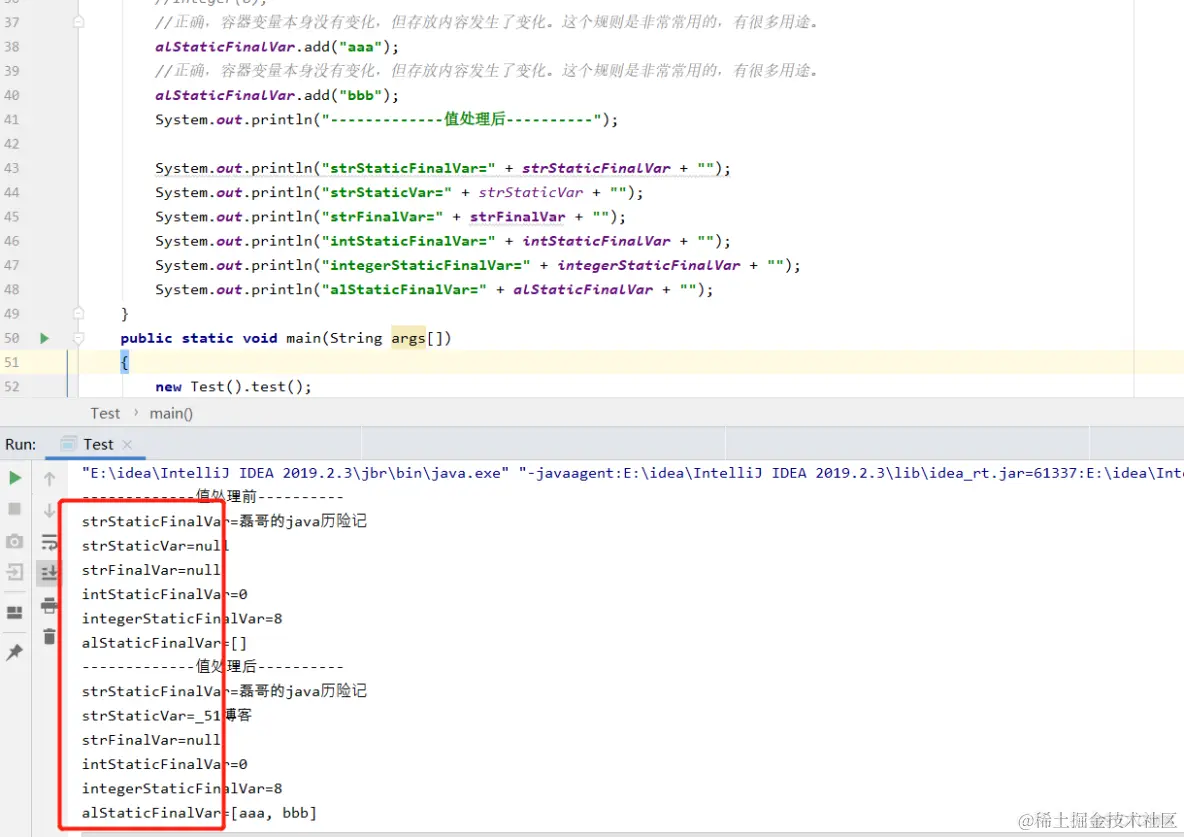Click Test in the breadcrumb bar
The height and width of the screenshot is (837, 1184).
(x=104, y=413)
